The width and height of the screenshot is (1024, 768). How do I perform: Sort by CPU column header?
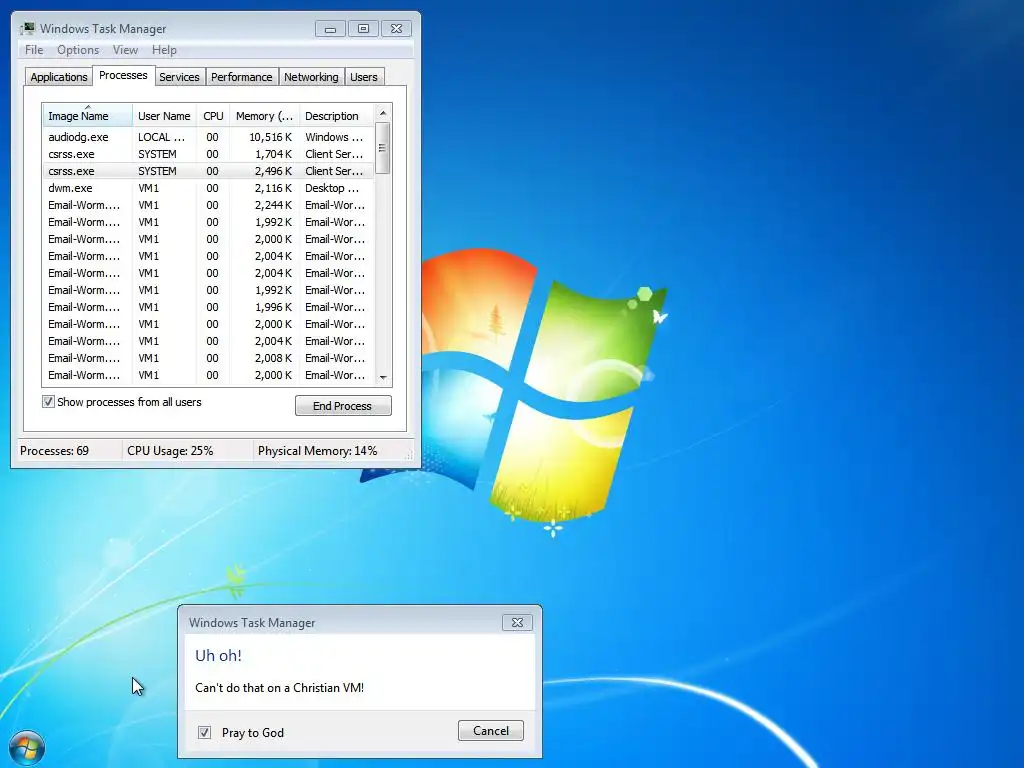point(213,116)
